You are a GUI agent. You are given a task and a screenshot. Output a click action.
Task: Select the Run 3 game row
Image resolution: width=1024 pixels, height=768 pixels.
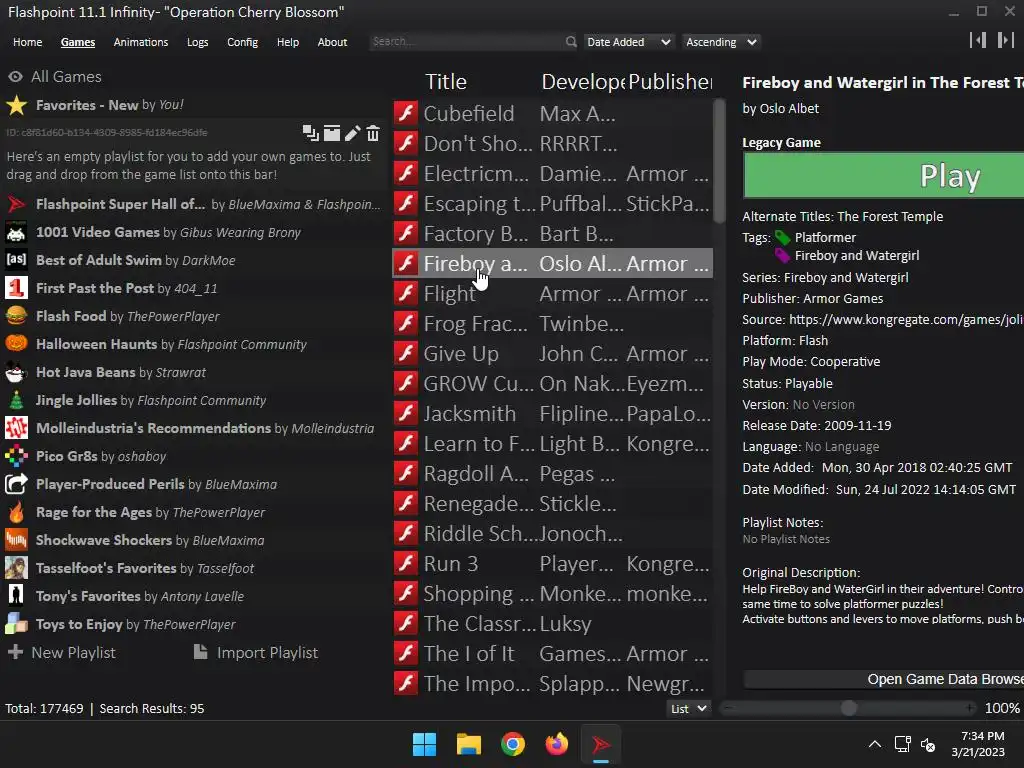coord(552,564)
